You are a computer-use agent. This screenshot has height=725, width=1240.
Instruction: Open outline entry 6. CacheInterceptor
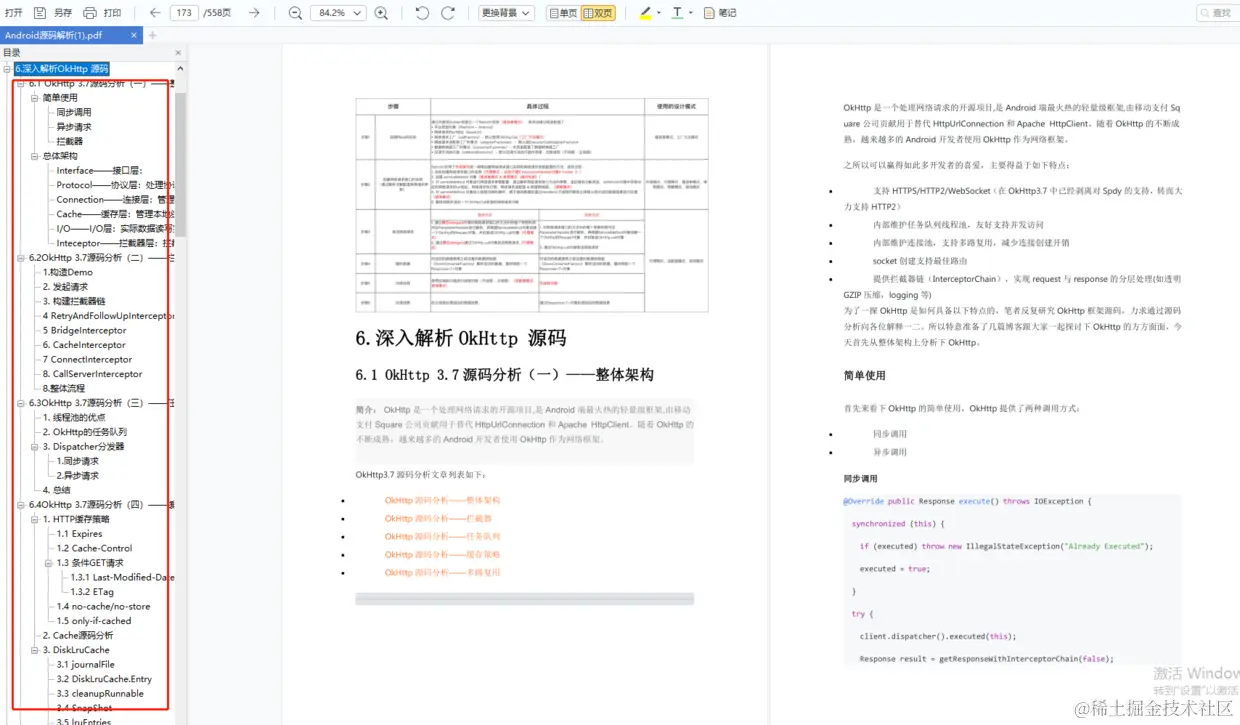[x=84, y=345]
